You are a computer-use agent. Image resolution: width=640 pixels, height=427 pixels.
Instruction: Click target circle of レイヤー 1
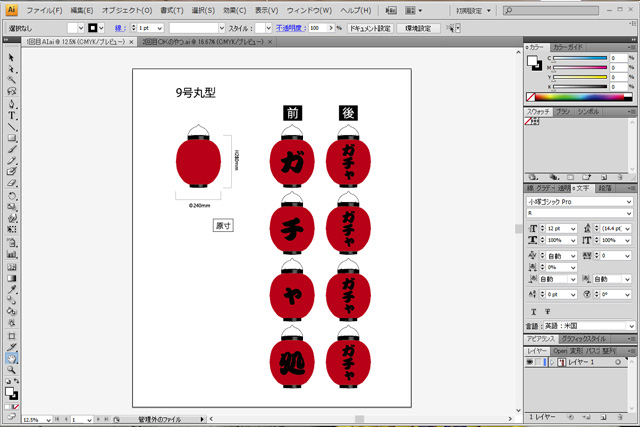[618, 362]
